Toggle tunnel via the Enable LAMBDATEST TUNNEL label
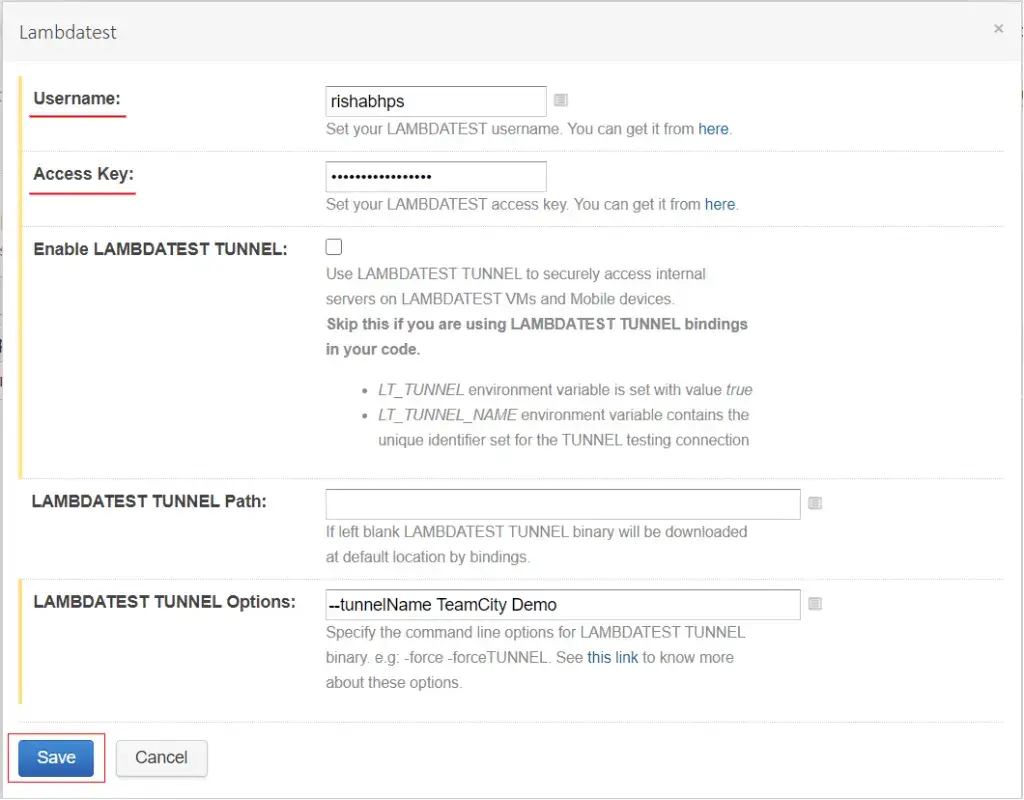The image size is (1024, 800). click(x=159, y=249)
